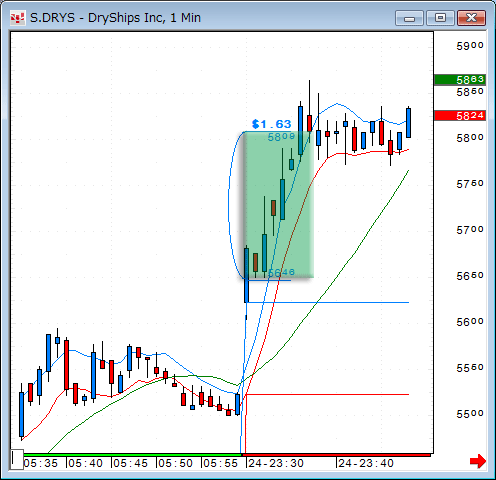This screenshot has width=496, height=480.
Task: Click the 05:40 time axis label
Action: [86, 463]
